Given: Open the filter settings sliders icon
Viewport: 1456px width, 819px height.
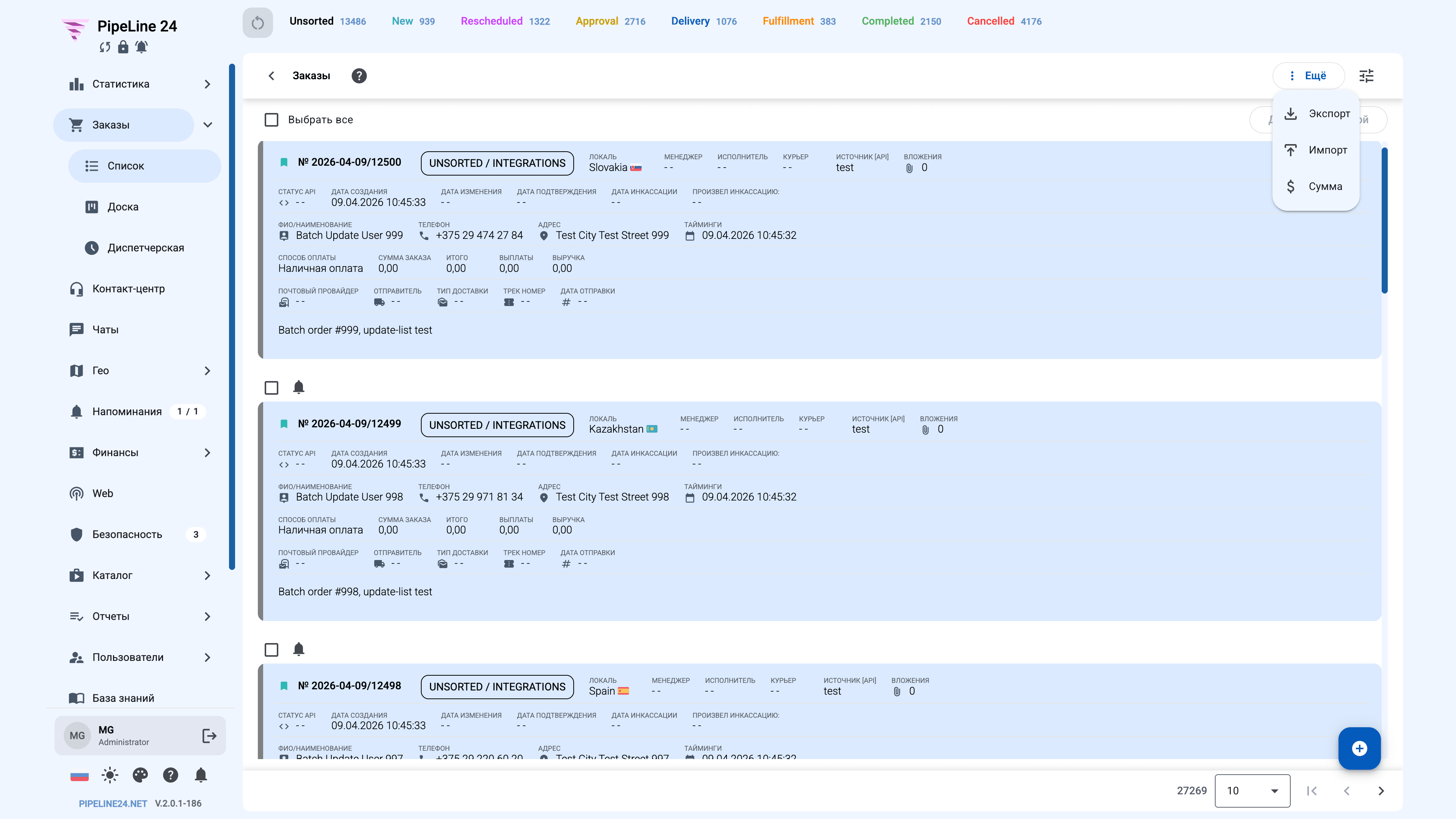Looking at the screenshot, I should tap(1366, 76).
